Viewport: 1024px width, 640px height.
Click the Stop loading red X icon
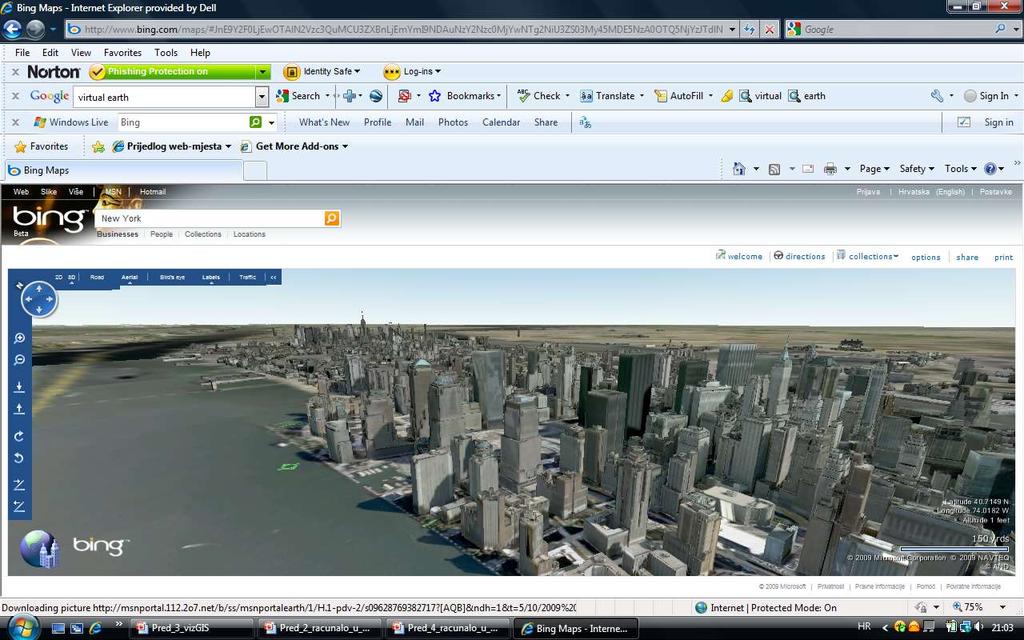click(x=770, y=29)
